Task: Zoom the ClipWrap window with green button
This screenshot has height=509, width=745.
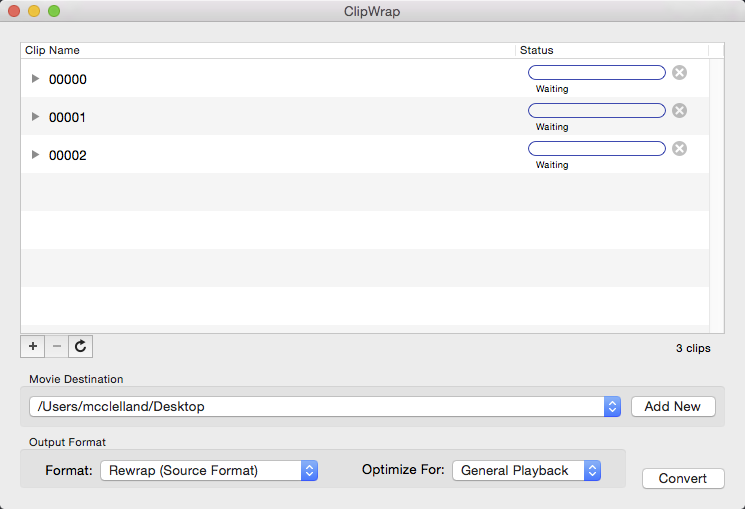Action: tap(54, 11)
